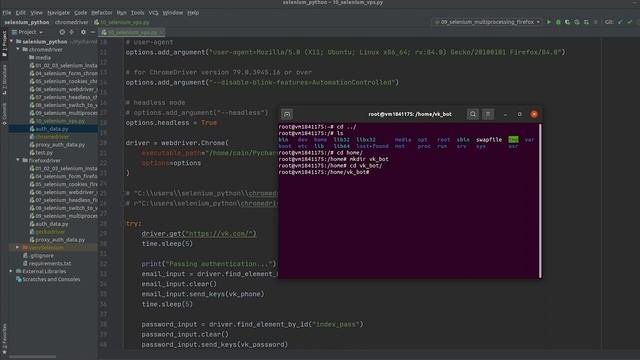Open the Commit tool window side tab
The height and width of the screenshot is (360, 640).
coord(4,113)
